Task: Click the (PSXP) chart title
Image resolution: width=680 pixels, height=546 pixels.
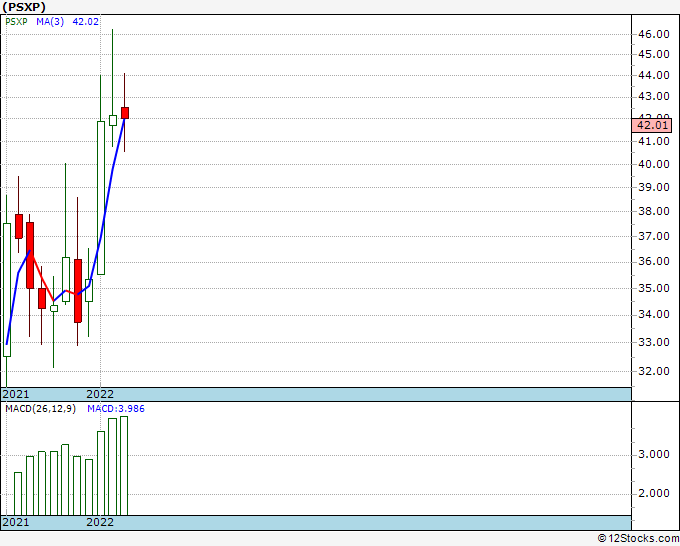Action: click(x=23, y=7)
